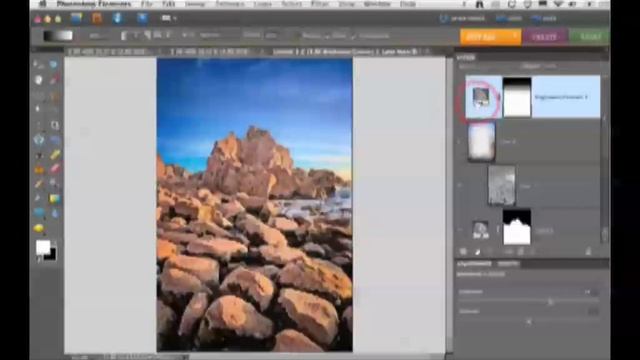This screenshot has height=360, width=640.
Task: Open the File menu
Action: tap(146, 4)
